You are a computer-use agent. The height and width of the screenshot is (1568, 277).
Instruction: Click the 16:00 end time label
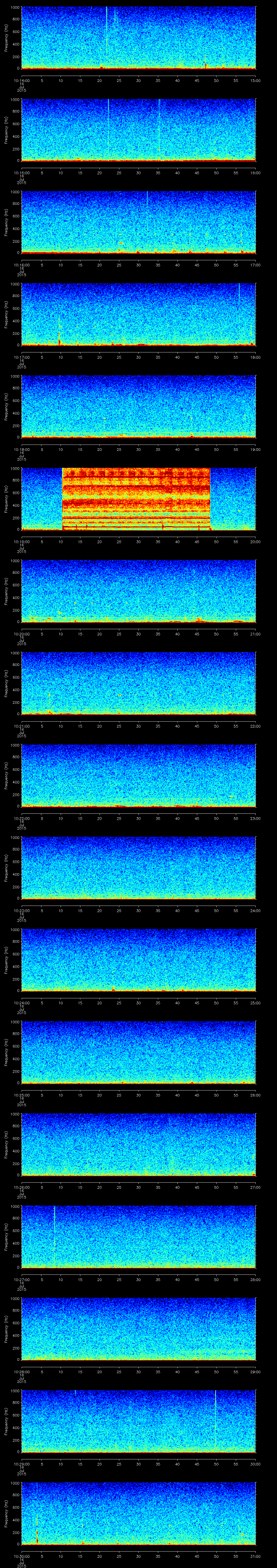pos(255,173)
